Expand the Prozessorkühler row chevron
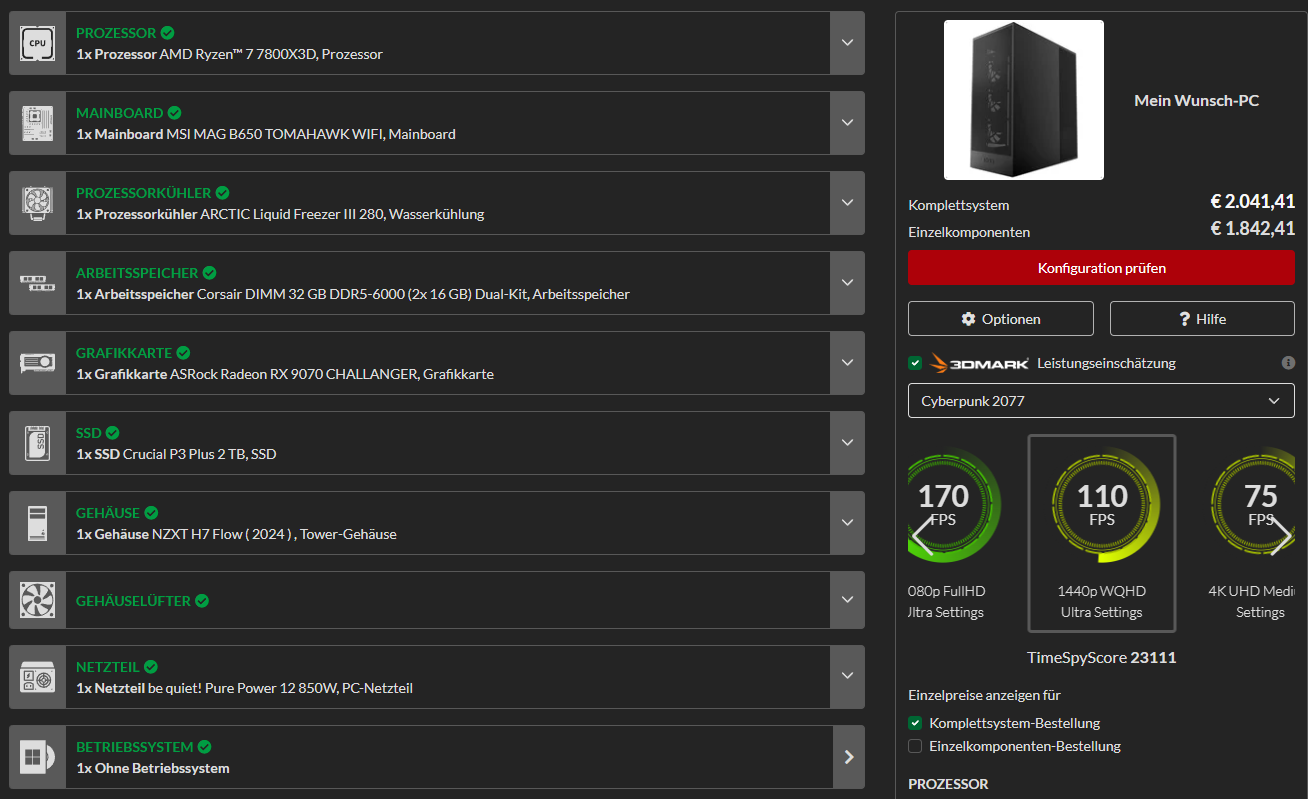This screenshot has width=1308, height=799. coord(847,203)
